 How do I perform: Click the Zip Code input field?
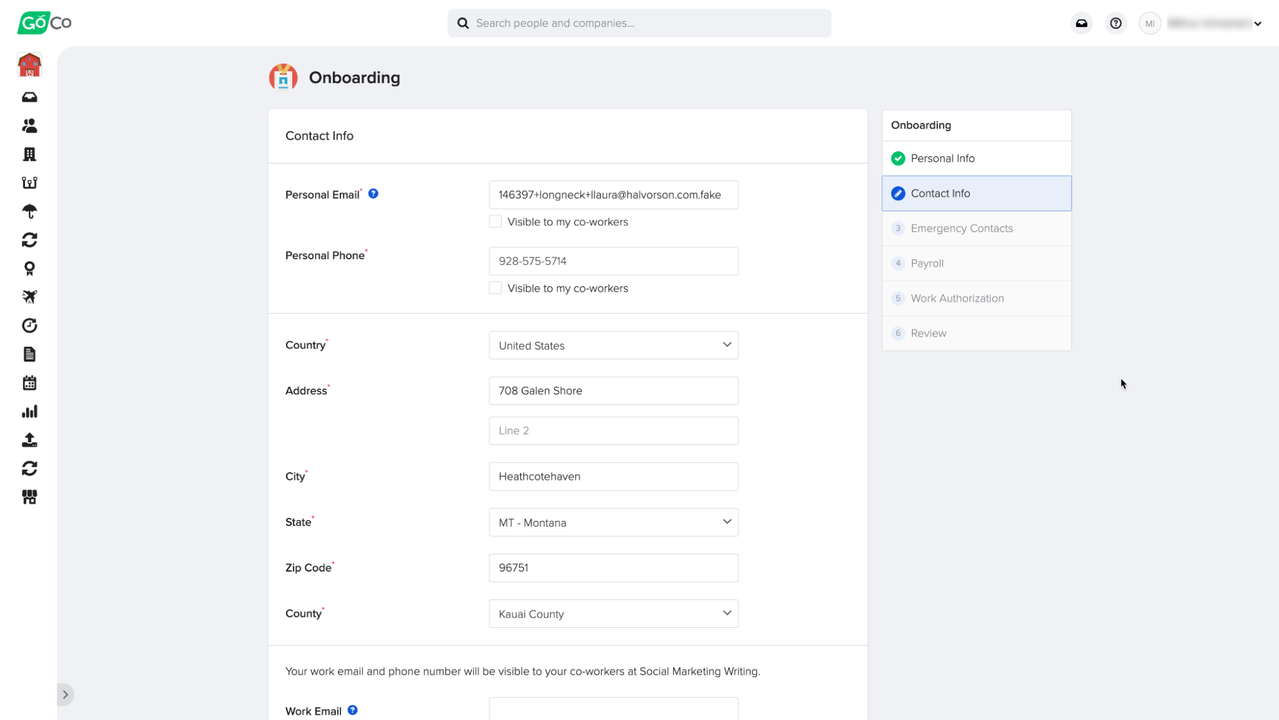pos(613,568)
